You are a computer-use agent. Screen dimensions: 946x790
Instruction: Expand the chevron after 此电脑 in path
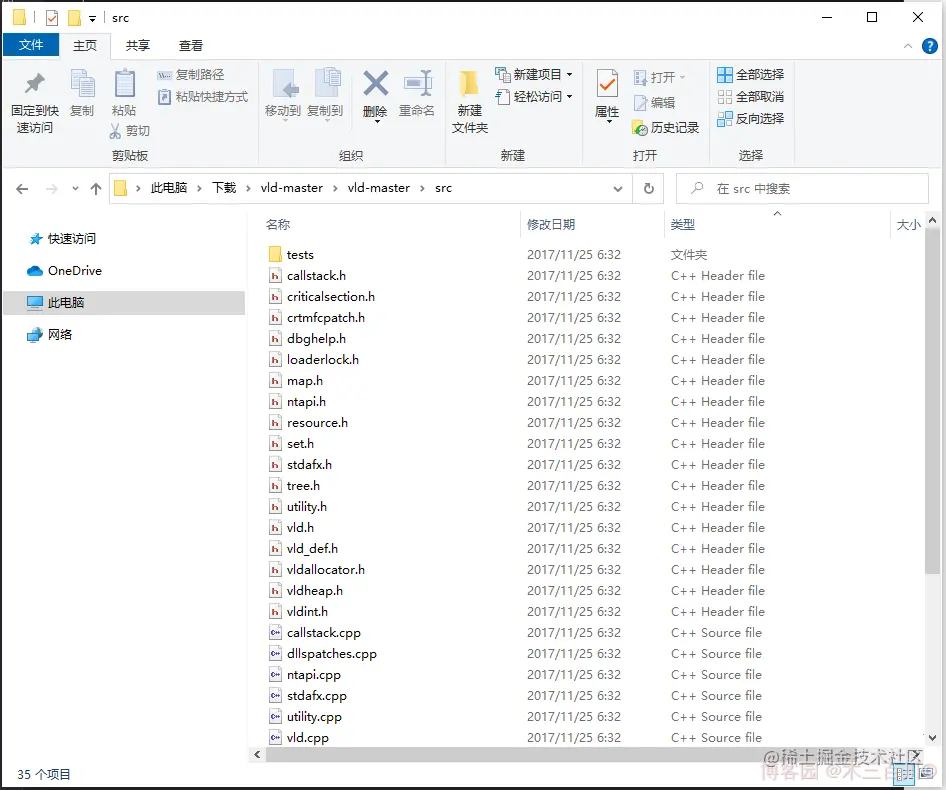[199, 189]
